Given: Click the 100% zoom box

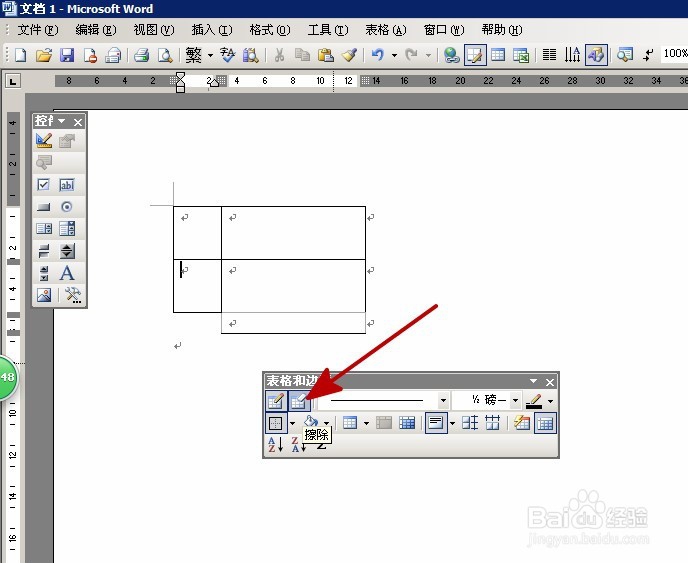Looking at the screenshot, I should tap(675, 54).
